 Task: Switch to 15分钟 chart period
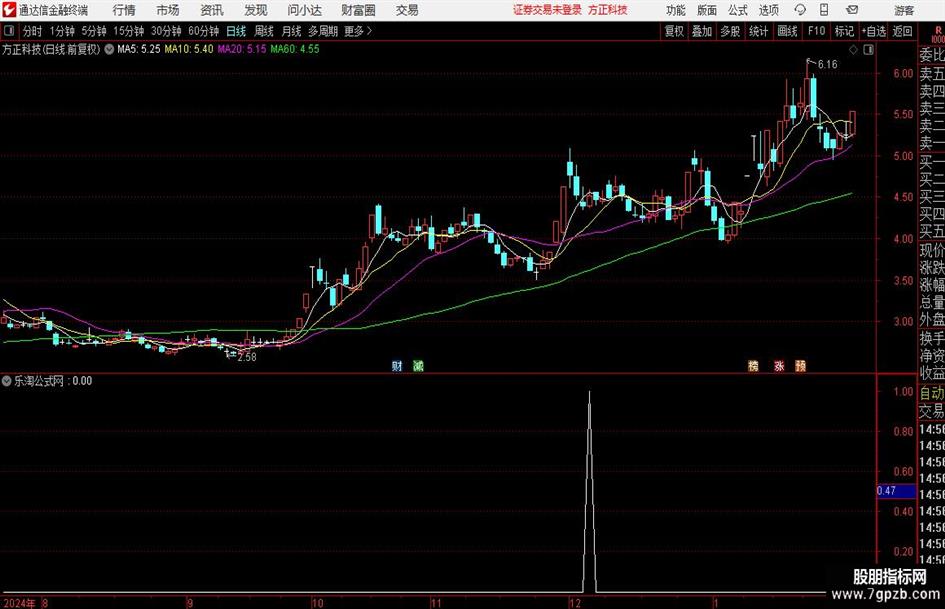coord(129,31)
